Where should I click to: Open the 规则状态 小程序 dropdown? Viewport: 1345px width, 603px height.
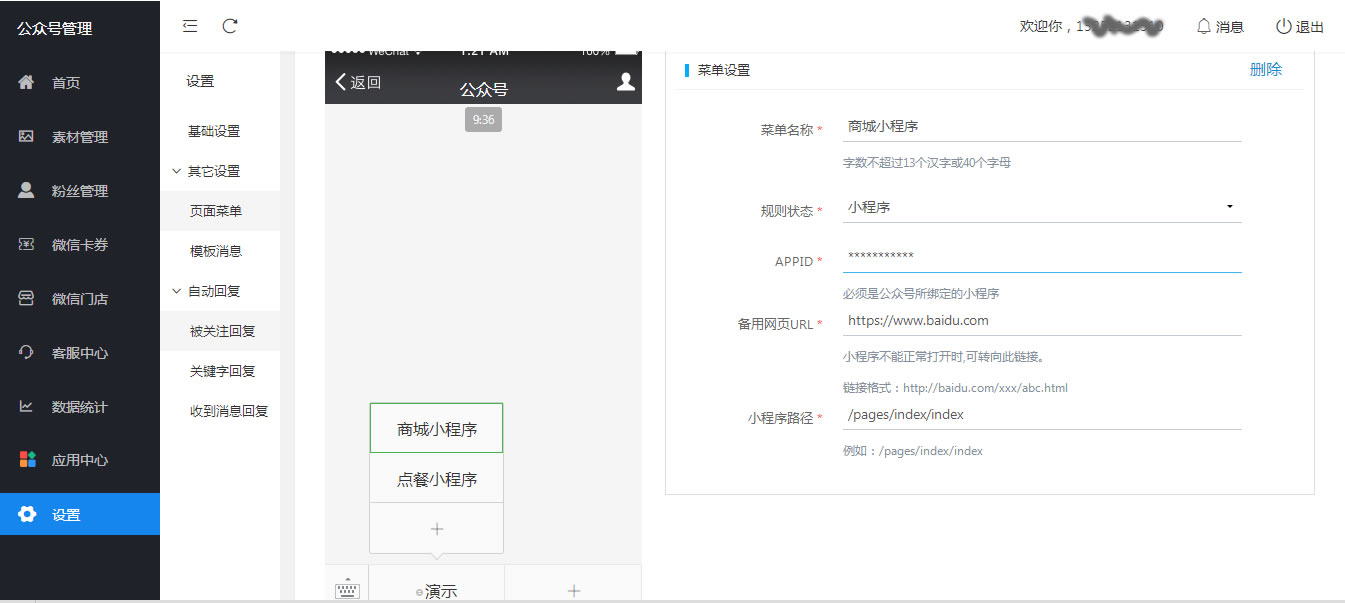[1042, 207]
